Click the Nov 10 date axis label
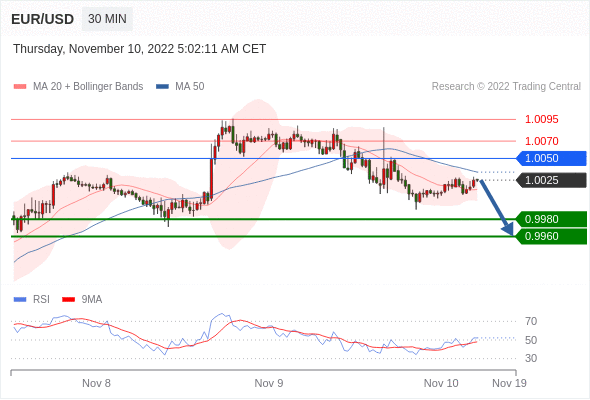590x400 pixels. tap(441, 383)
